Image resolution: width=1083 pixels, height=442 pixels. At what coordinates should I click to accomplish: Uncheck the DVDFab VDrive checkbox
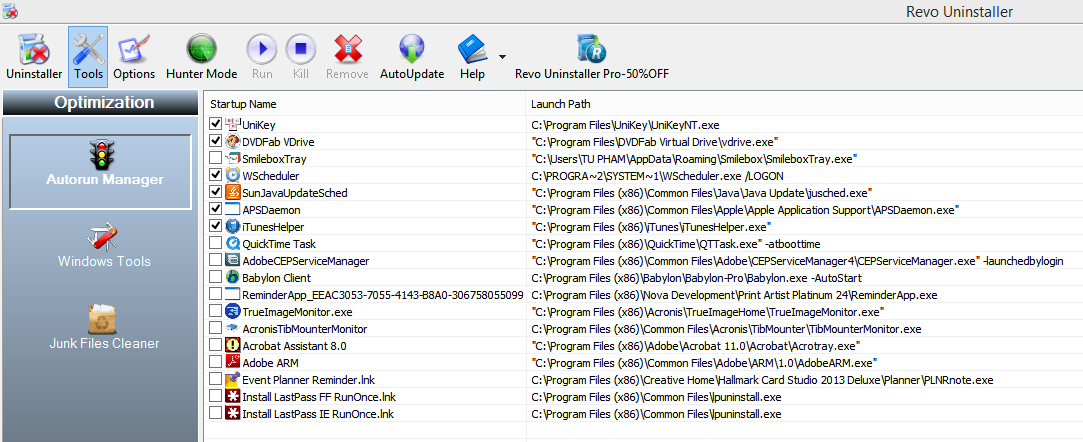[215, 142]
